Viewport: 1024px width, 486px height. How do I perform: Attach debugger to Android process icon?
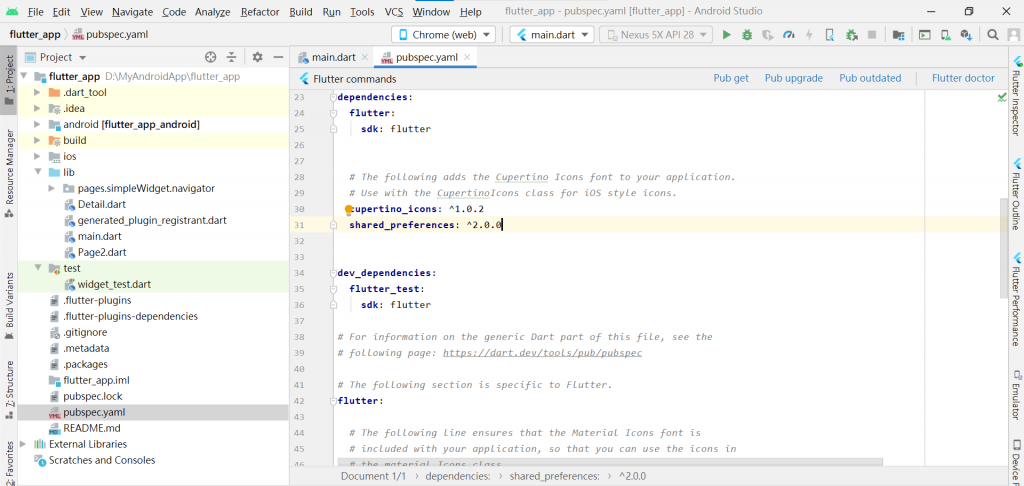(850, 35)
